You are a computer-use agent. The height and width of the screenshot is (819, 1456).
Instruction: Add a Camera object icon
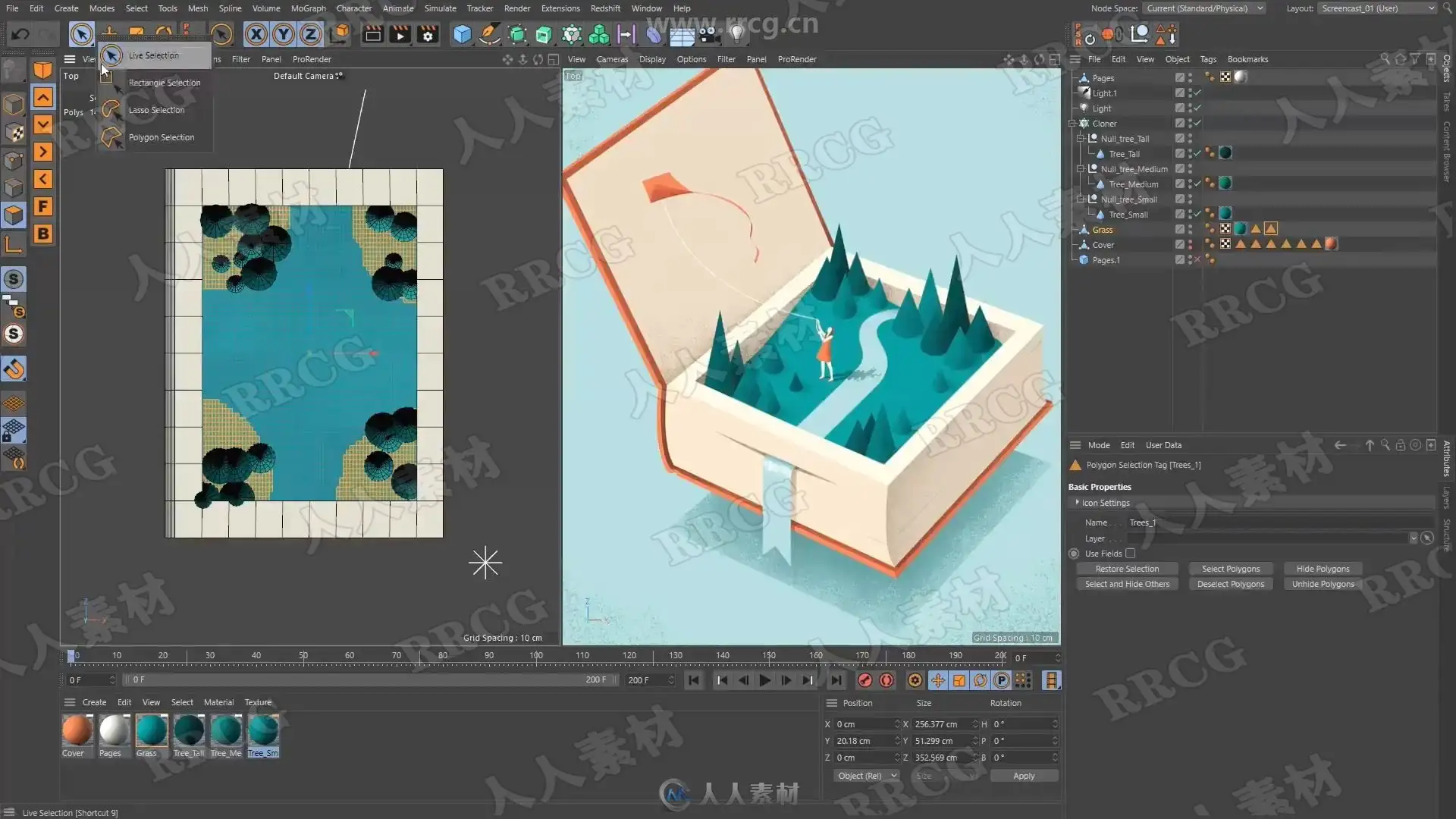click(709, 34)
